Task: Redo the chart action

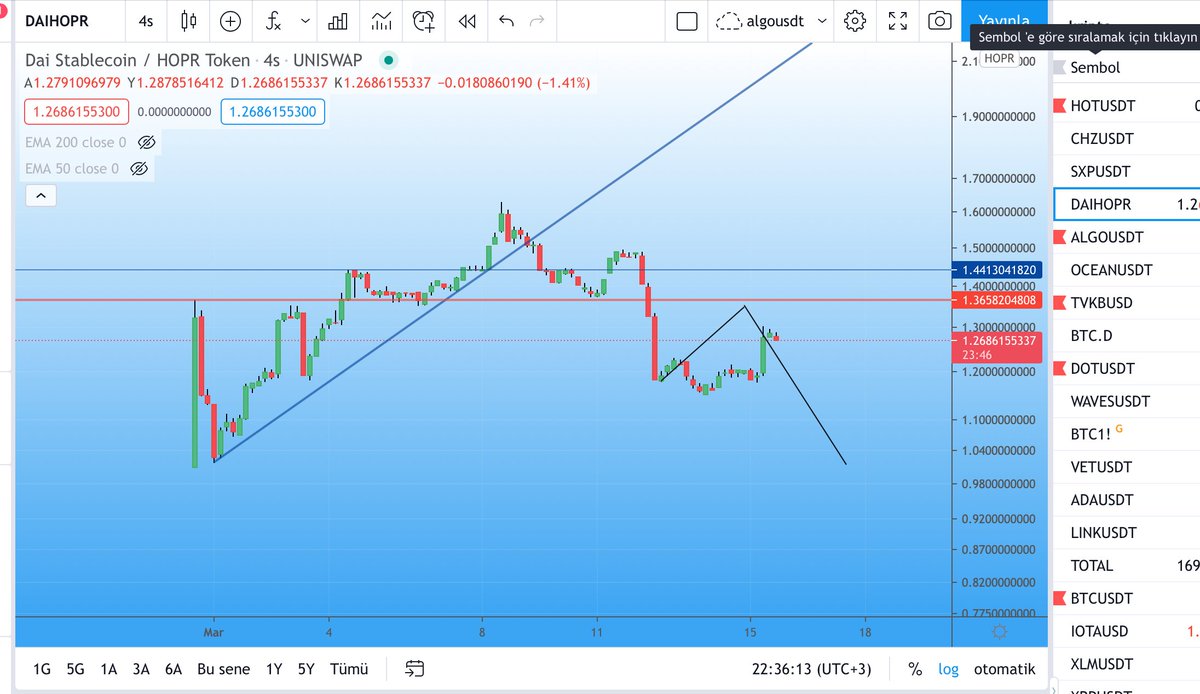Action: pyautogui.click(x=537, y=21)
